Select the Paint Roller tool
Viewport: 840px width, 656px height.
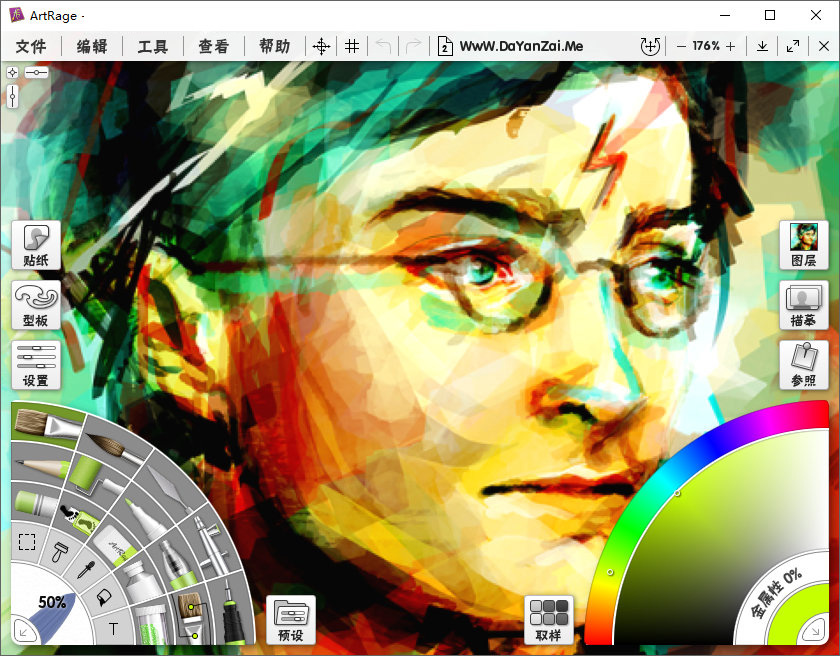pos(95,476)
